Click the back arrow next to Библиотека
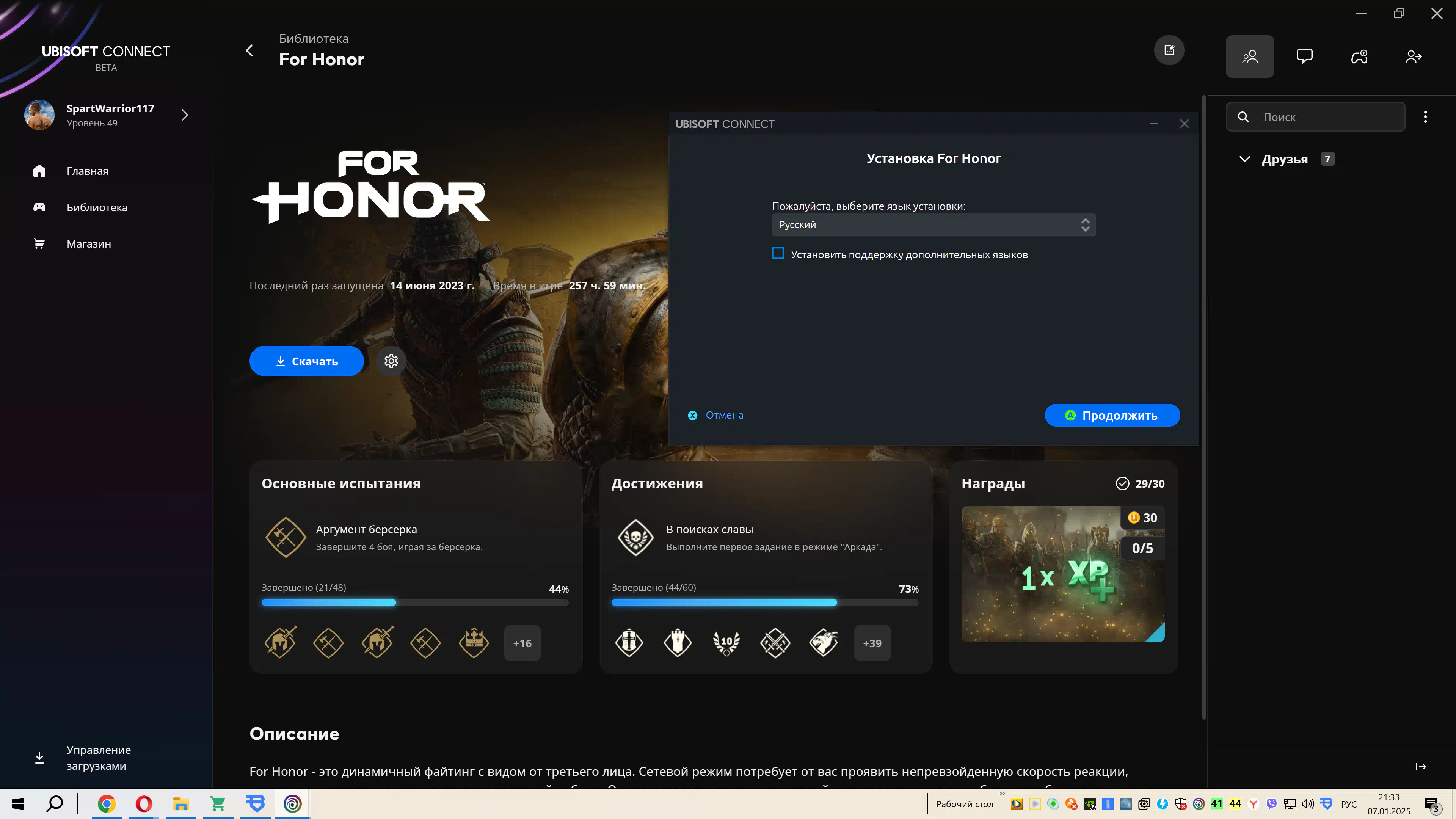The image size is (1456, 819). pos(249,50)
